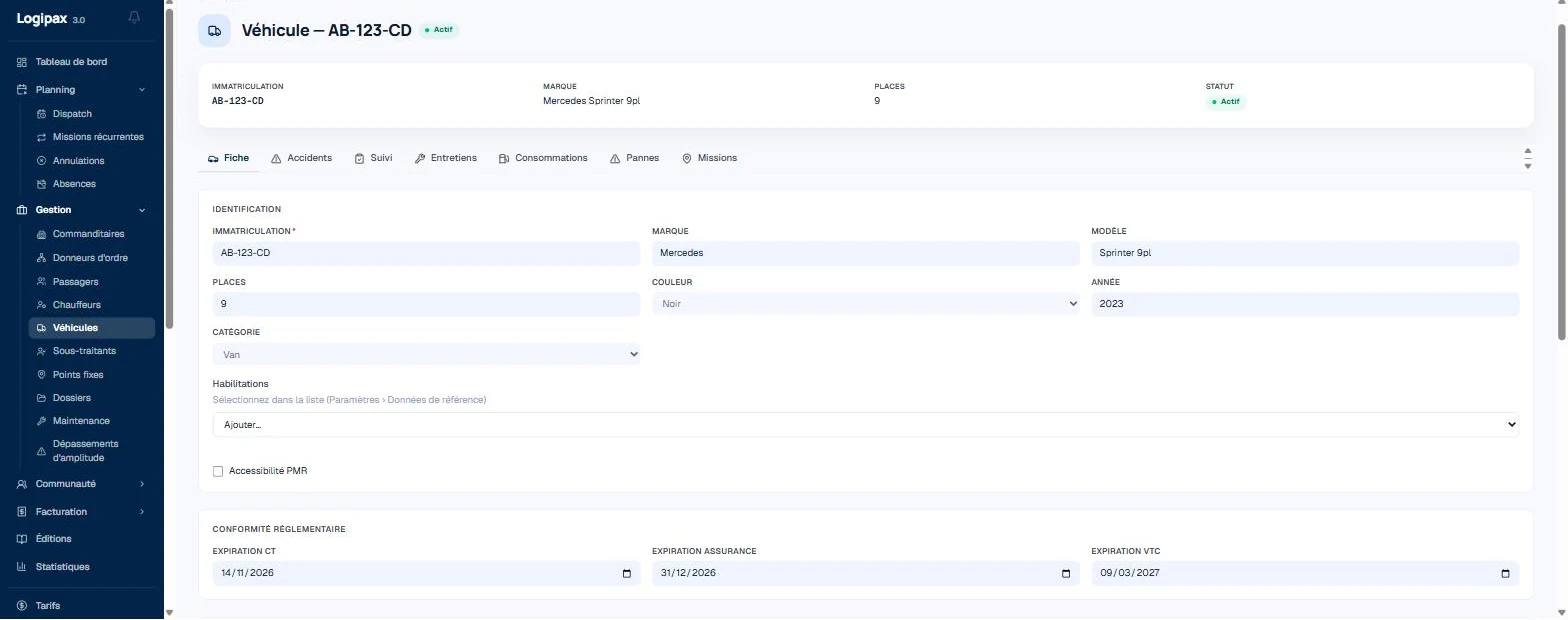1568x620 pixels.
Task: Click the Tableau de bord icon
Action: pyautogui.click(x=22, y=62)
